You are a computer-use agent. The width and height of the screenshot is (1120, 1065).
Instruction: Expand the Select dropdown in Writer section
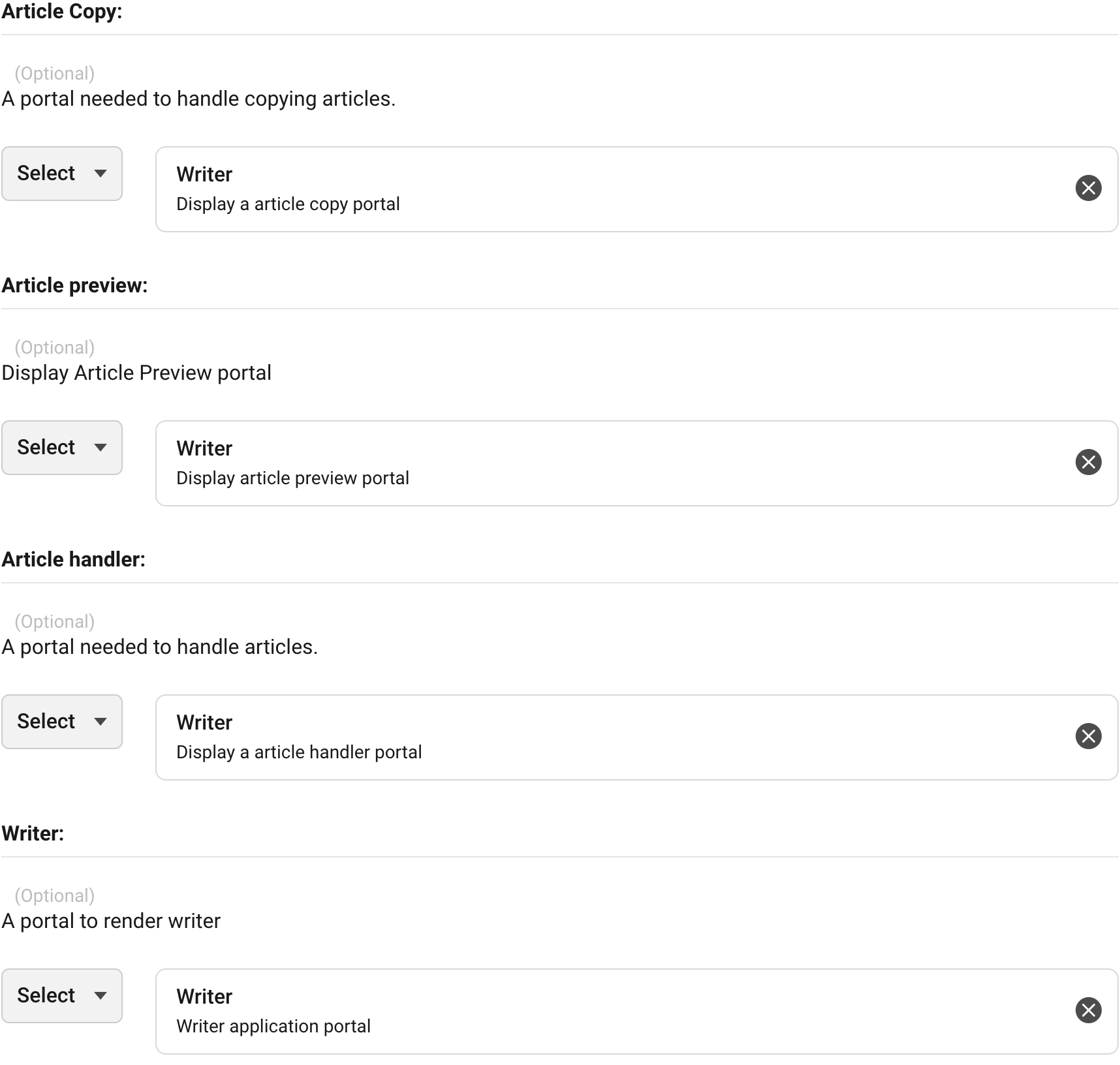(x=62, y=996)
